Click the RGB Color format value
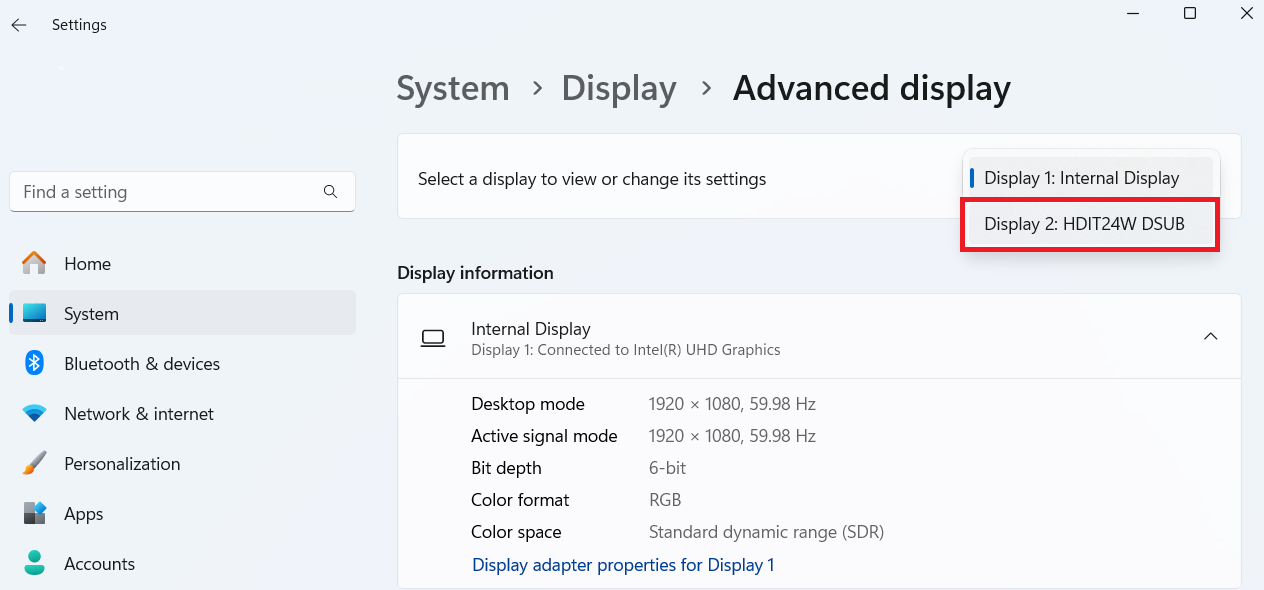1264x590 pixels. [665, 500]
